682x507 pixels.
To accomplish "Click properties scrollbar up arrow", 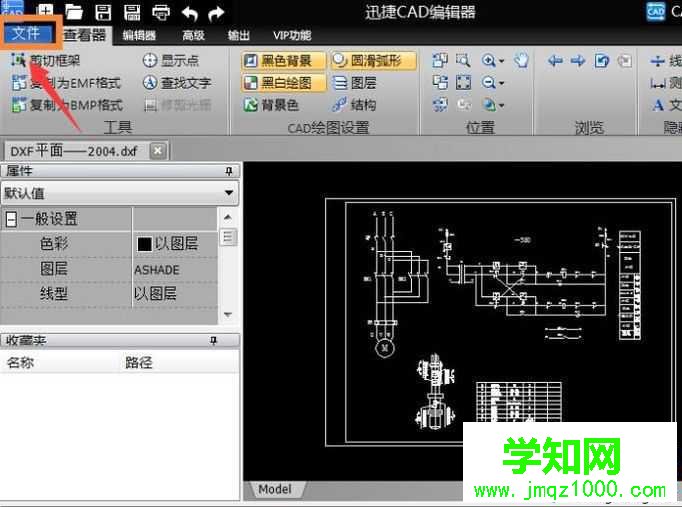I will click(x=228, y=217).
